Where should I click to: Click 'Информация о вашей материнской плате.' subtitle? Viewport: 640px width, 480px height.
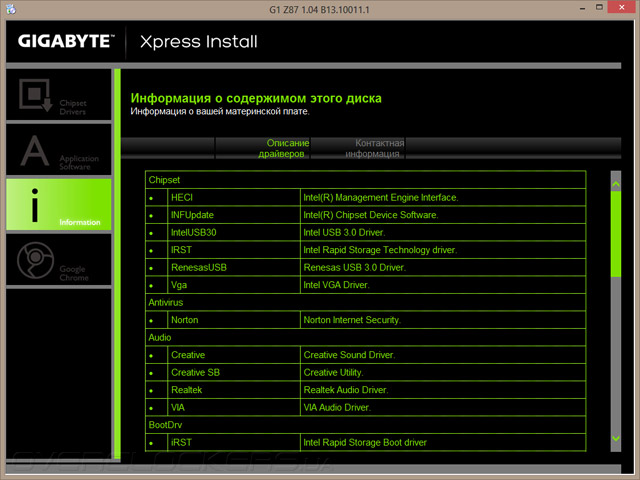[x=220, y=111]
